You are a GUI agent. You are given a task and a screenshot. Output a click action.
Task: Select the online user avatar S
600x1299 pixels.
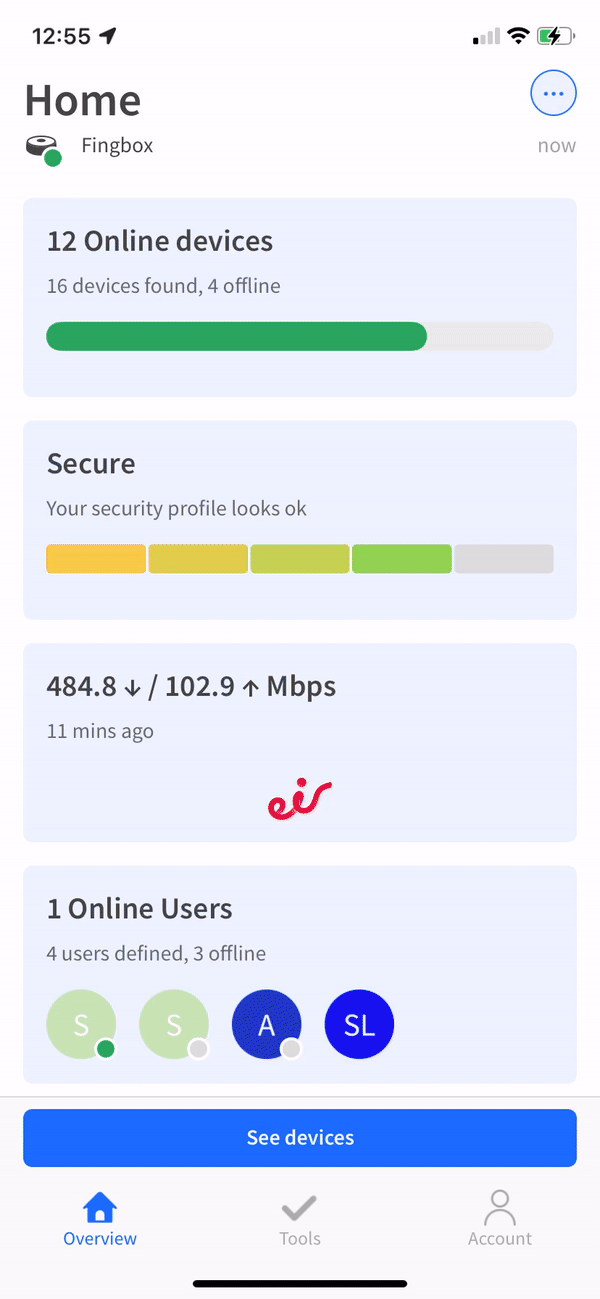[81, 1024]
